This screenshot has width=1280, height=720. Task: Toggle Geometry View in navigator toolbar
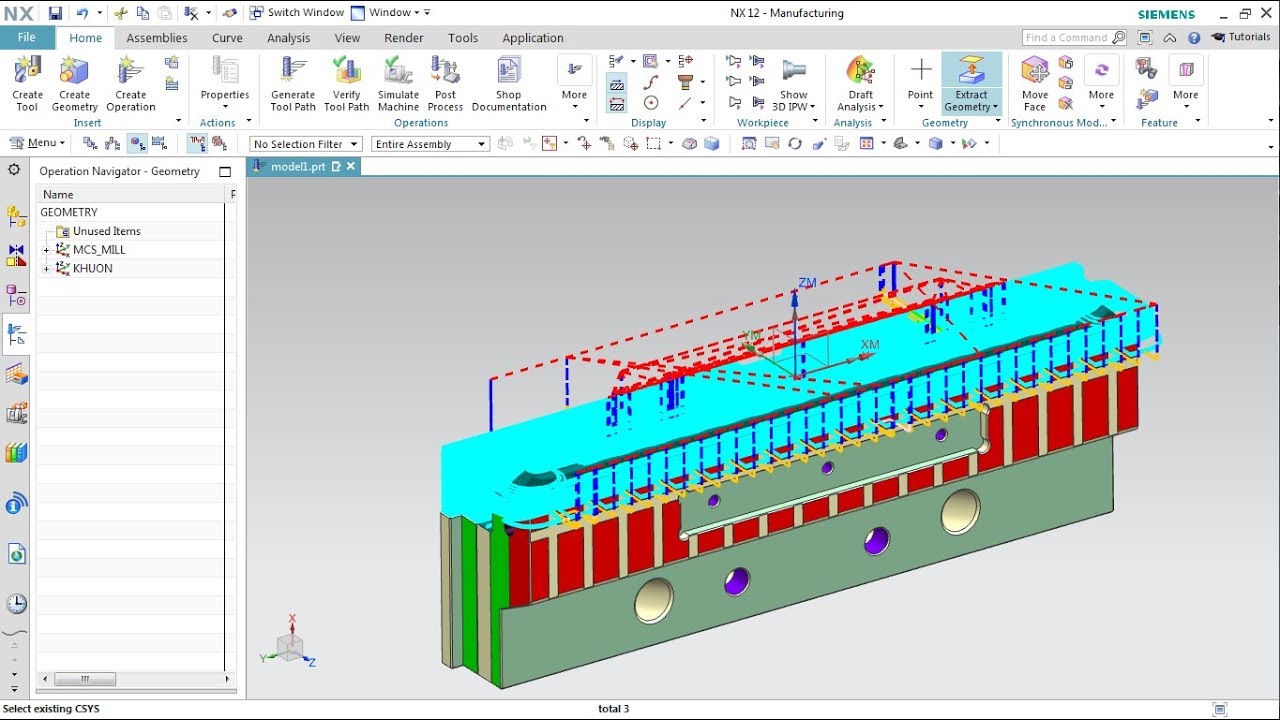137,144
